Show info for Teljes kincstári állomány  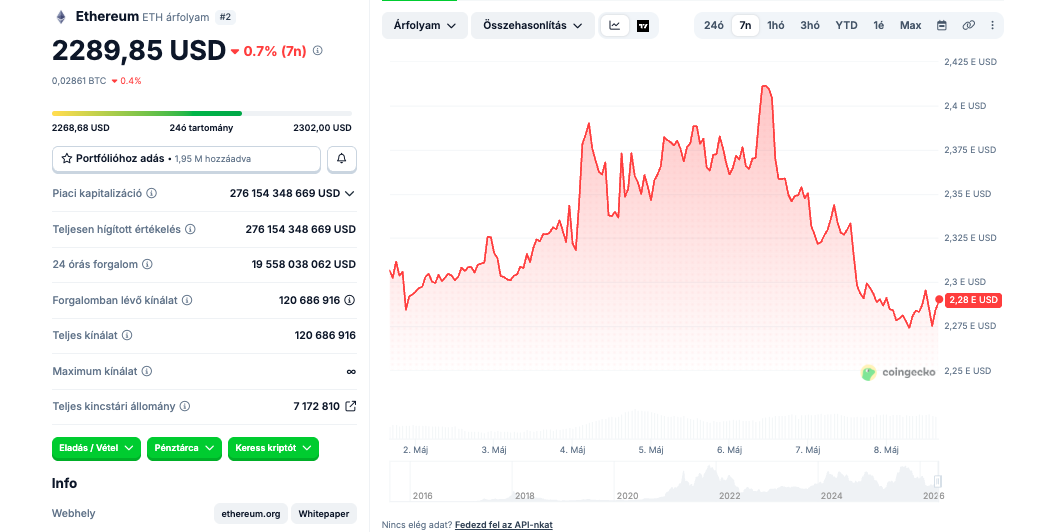pos(185,406)
